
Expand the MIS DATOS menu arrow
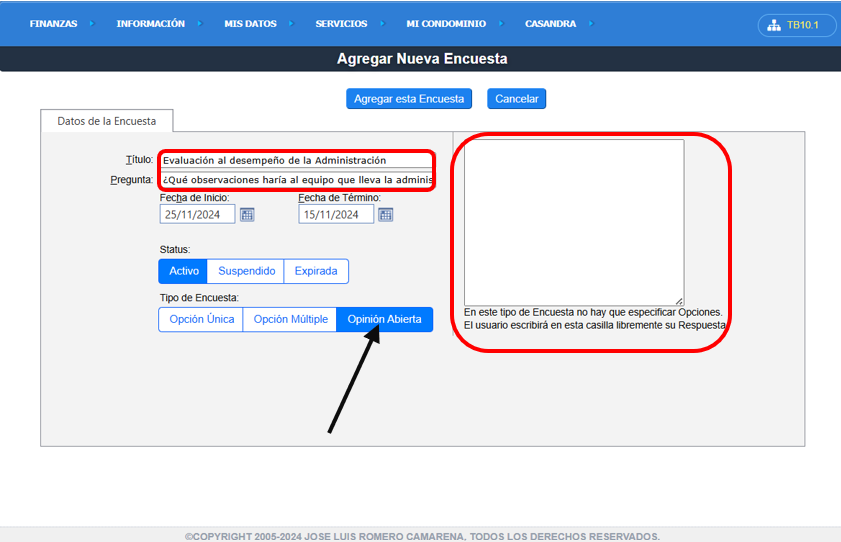pos(290,24)
